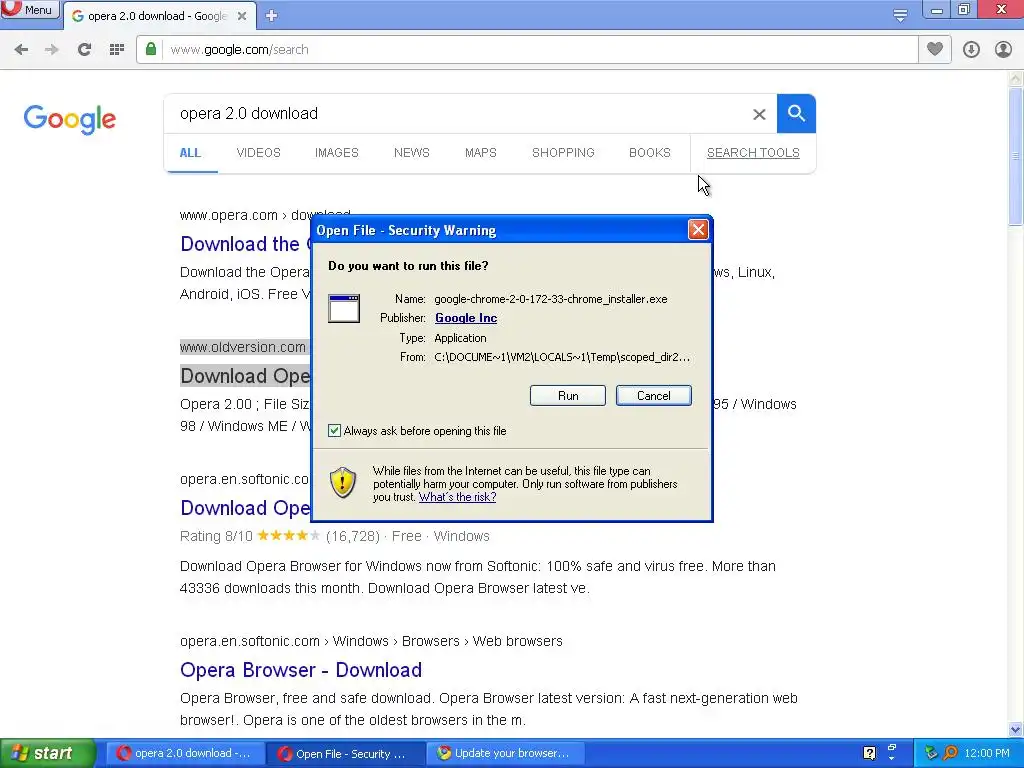The width and height of the screenshot is (1024, 768).
Task: Switch to opera 2.0 download taskbar item
Action: tap(185, 753)
